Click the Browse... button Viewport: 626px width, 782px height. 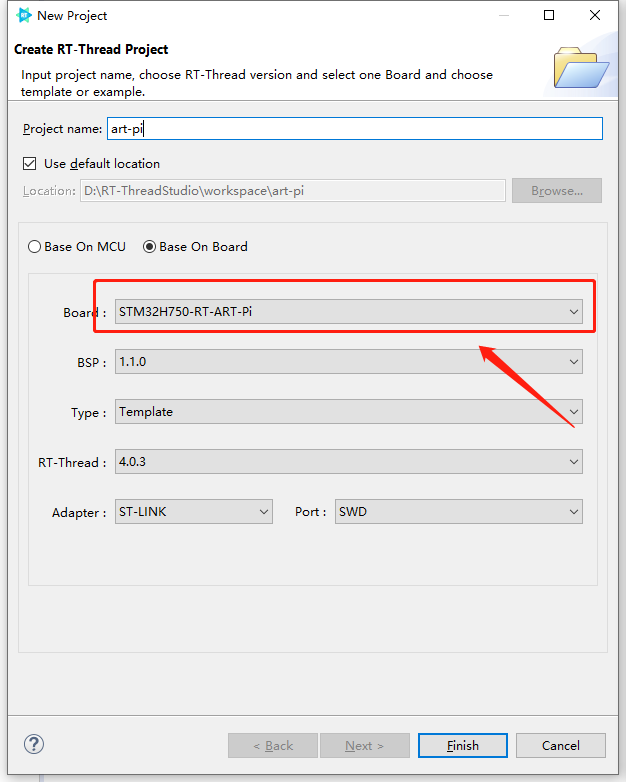click(x=557, y=191)
